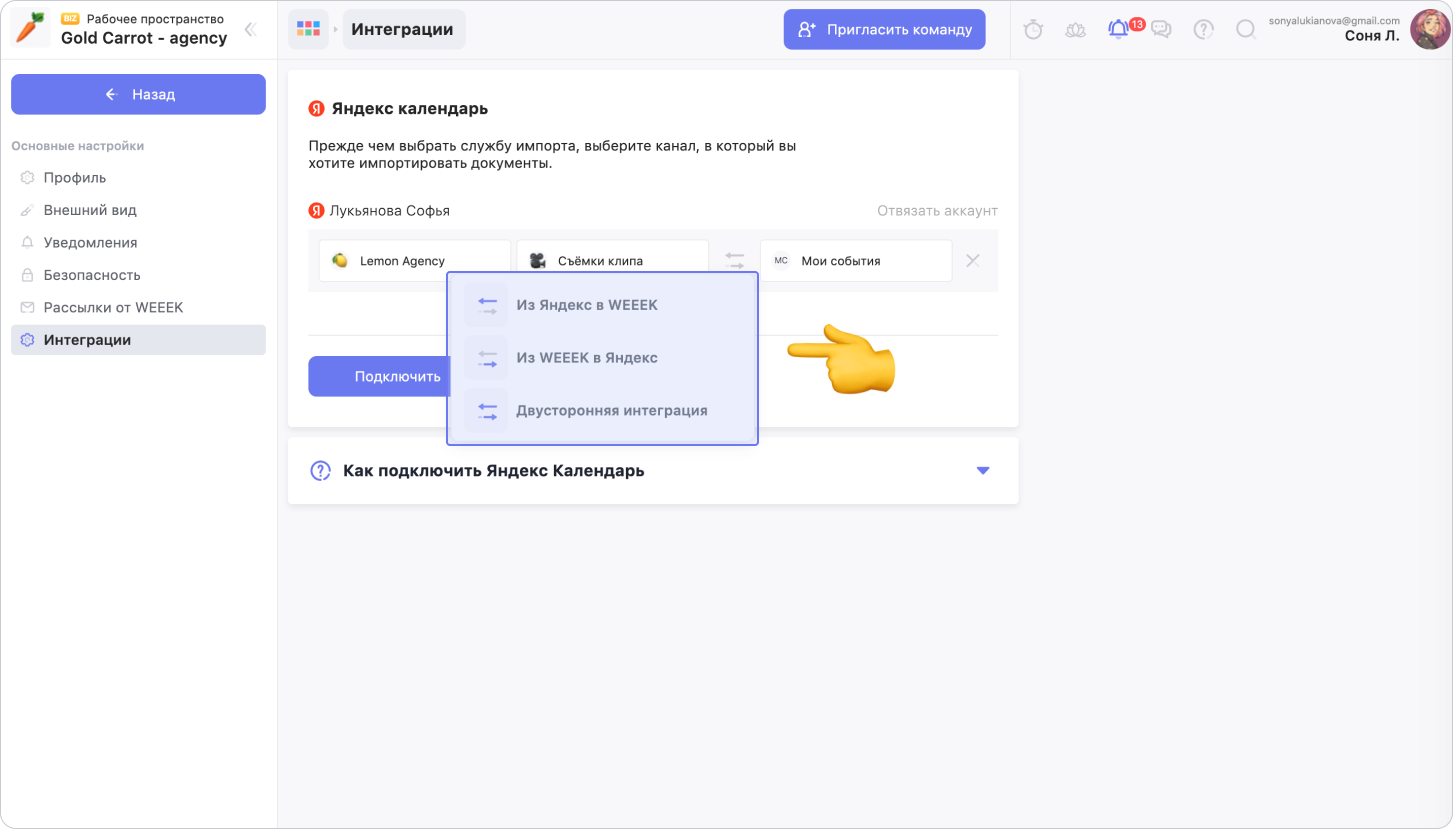Open Соня Л. user avatar
The height and width of the screenshot is (829, 1453).
pyautogui.click(x=1430, y=29)
